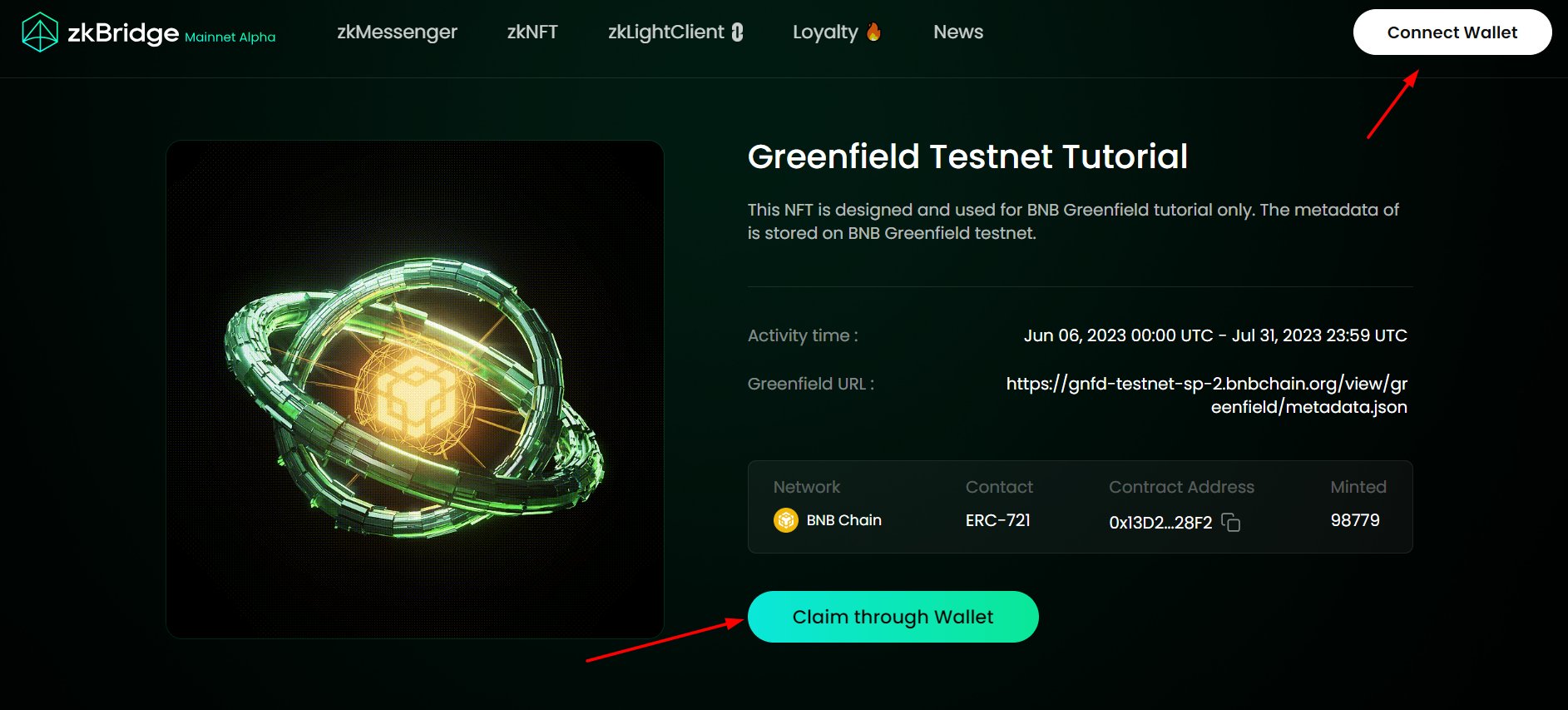This screenshot has height=710, width=1568.
Task: Click the Activity time label
Action: point(803,335)
